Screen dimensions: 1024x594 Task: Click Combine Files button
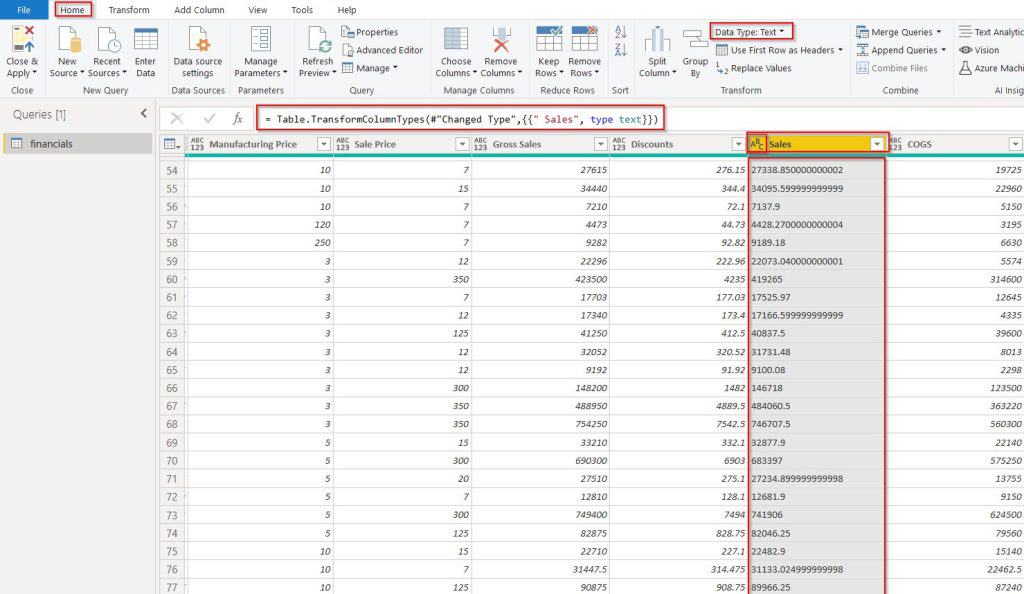pyautogui.click(x=891, y=68)
